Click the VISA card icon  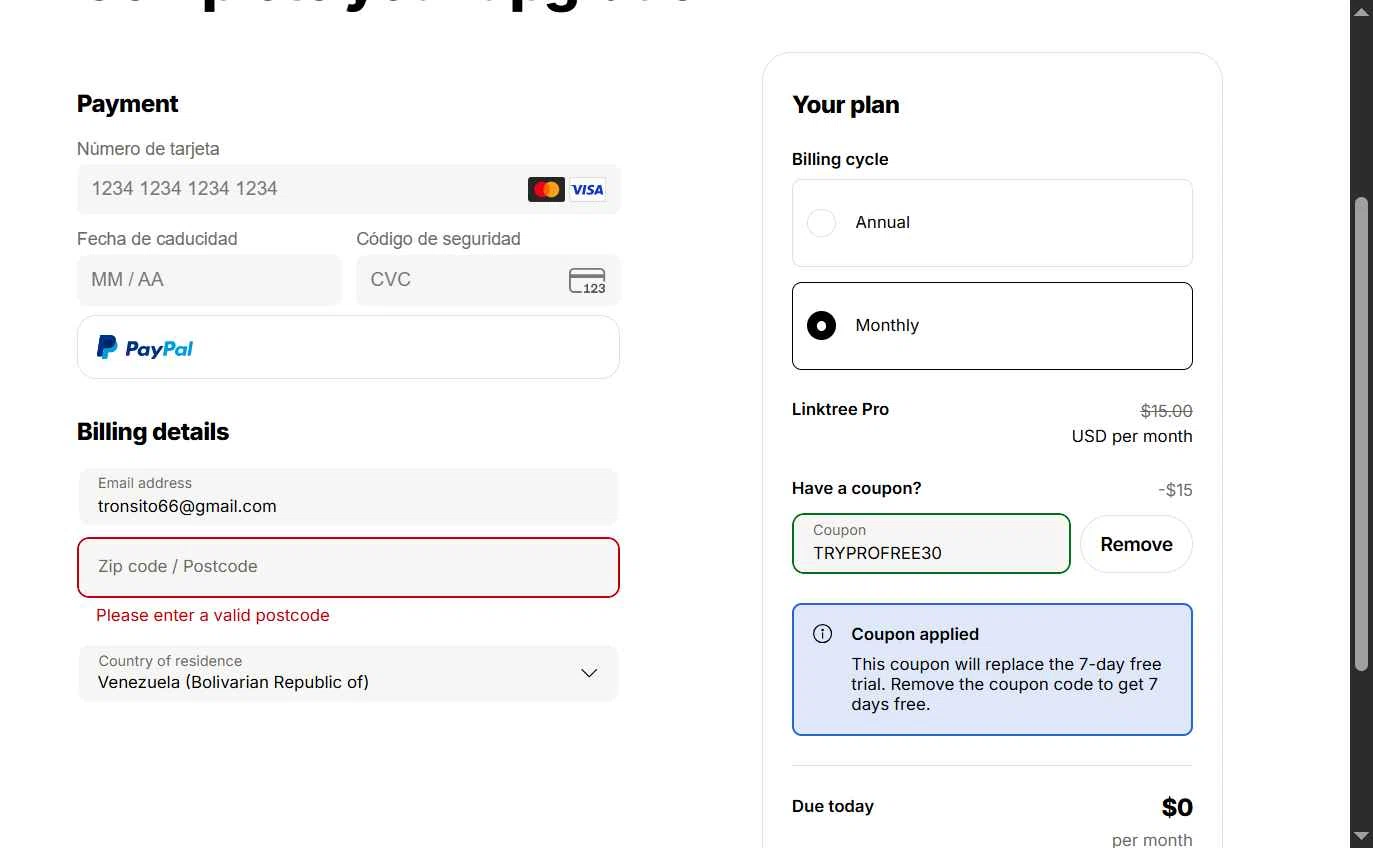588,189
